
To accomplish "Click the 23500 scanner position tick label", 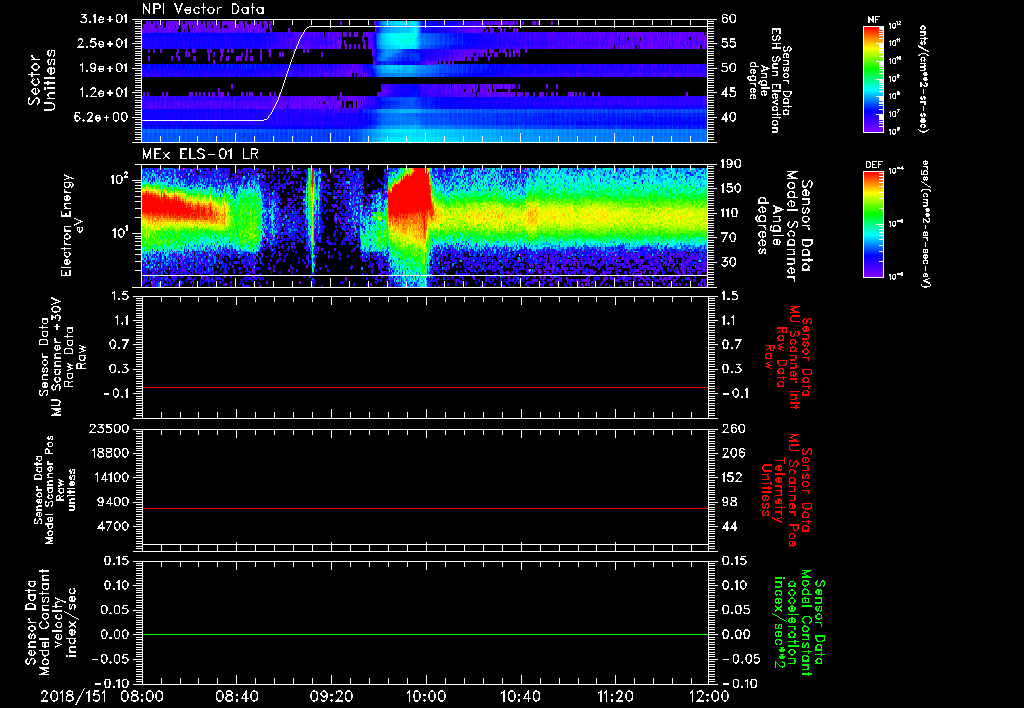I will point(108,429).
